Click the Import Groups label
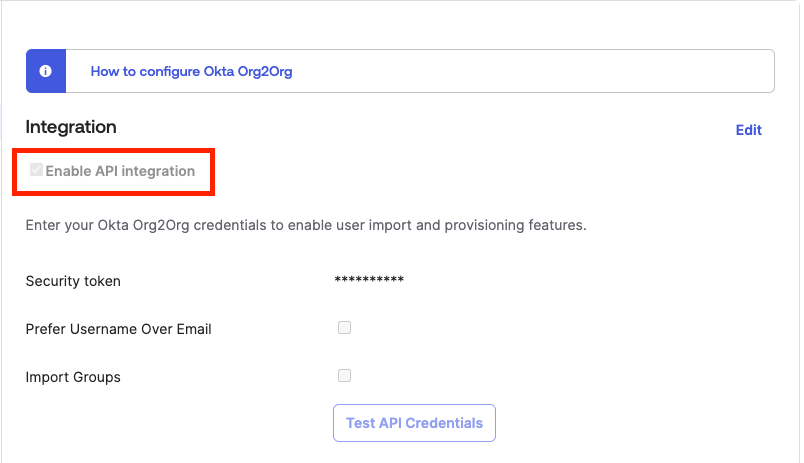 pos(73,377)
